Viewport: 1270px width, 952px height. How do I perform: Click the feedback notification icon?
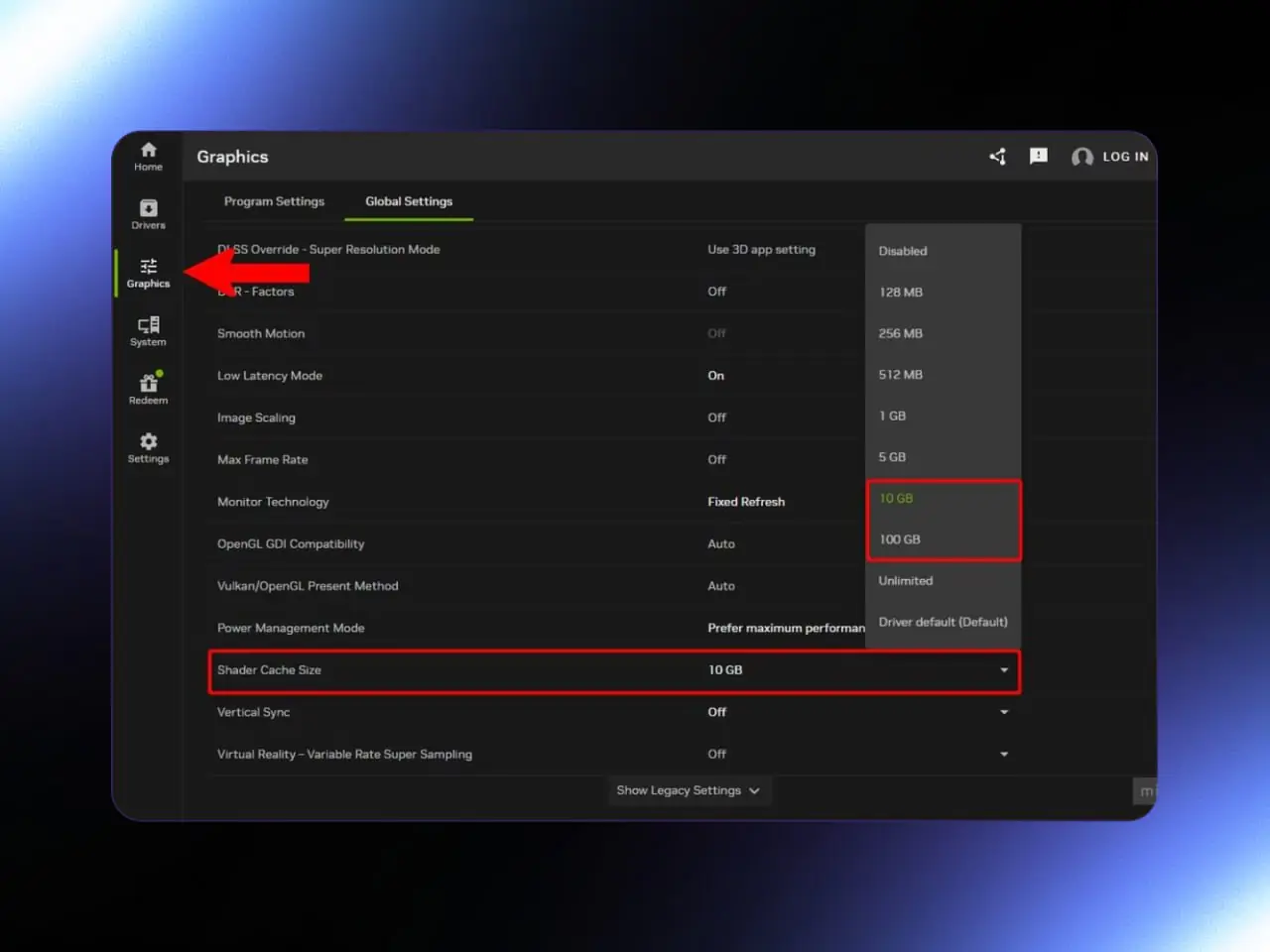tap(1038, 157)
